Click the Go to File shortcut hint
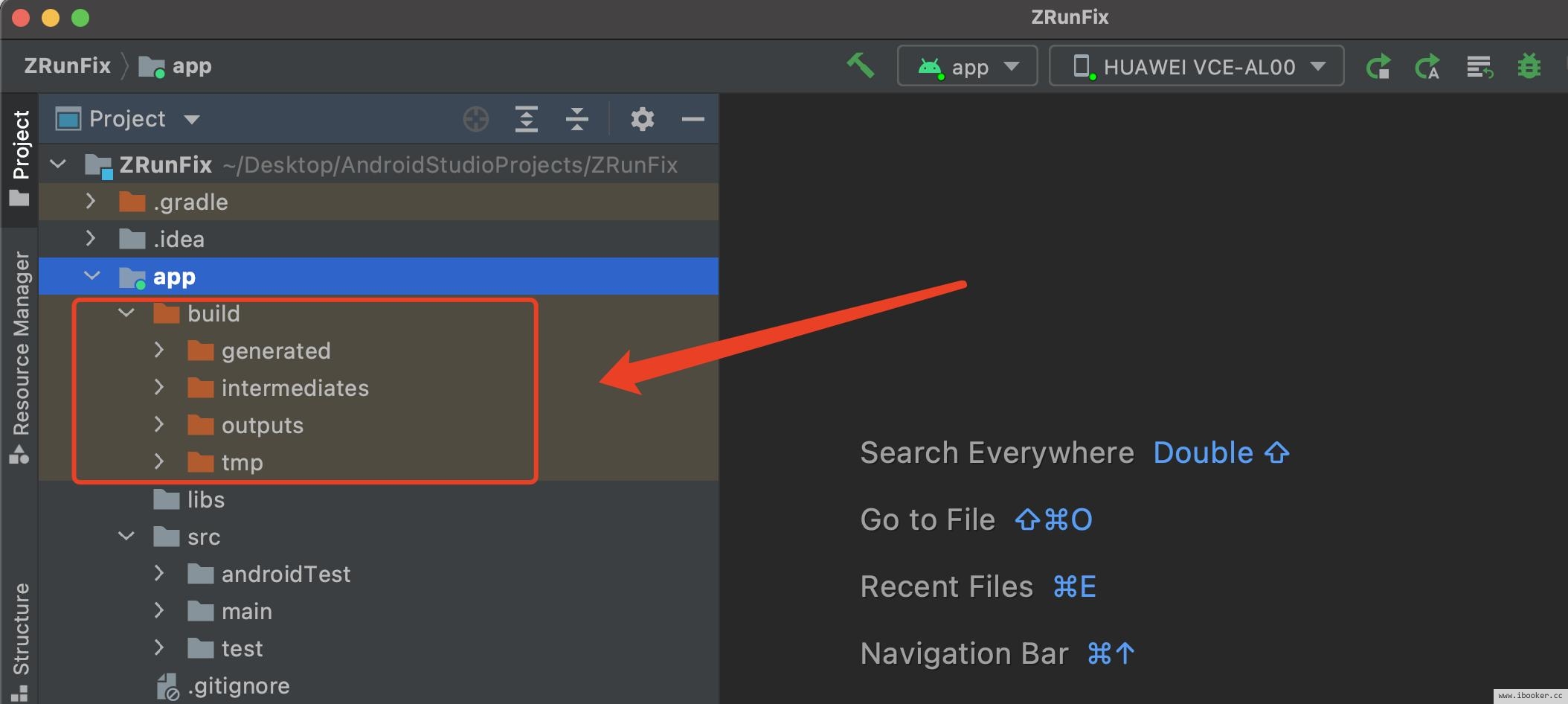The height and width of the screenshot is (704, 1568). tap(976, 519)
